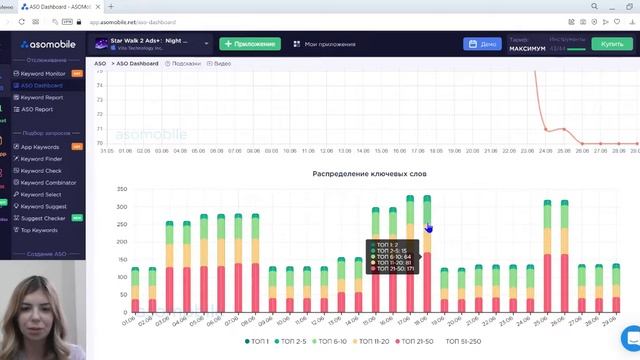
Task: Close the ASO Dashboard browser tab
Action: point(98,7)
